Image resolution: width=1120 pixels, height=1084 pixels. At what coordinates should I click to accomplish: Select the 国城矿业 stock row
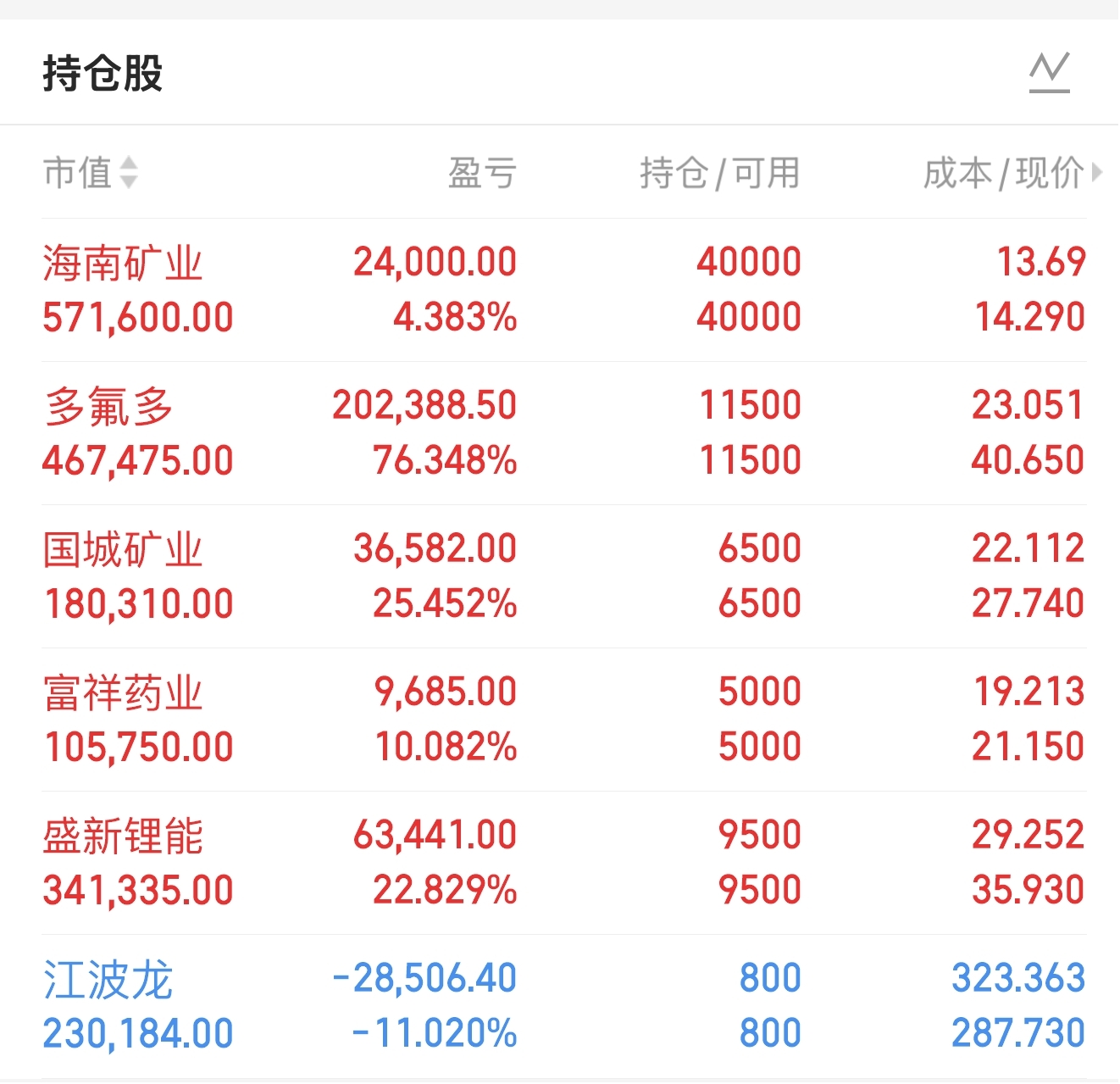click(123, 549)
